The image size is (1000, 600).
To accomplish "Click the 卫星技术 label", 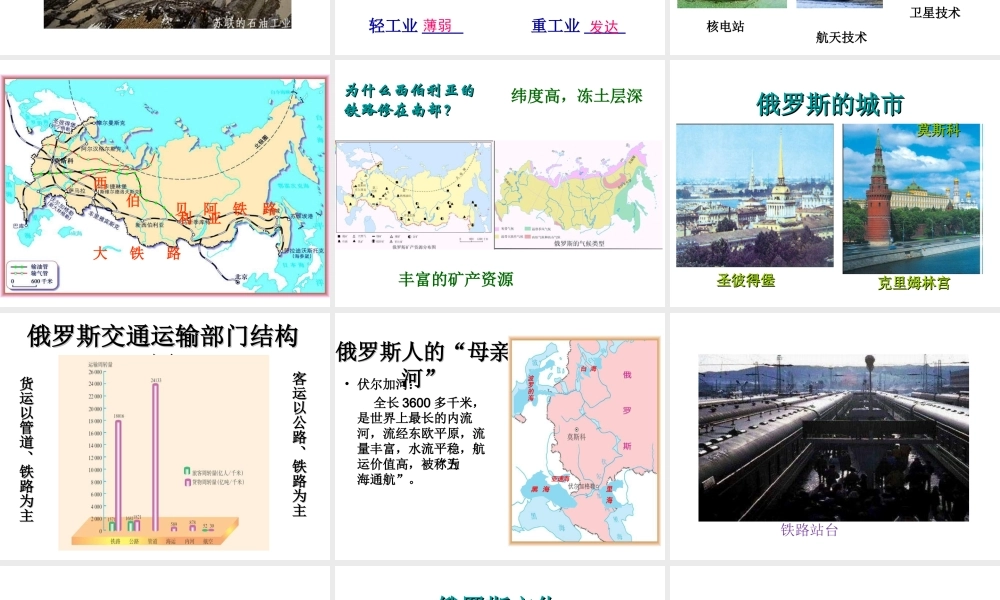I will [935, 13].
